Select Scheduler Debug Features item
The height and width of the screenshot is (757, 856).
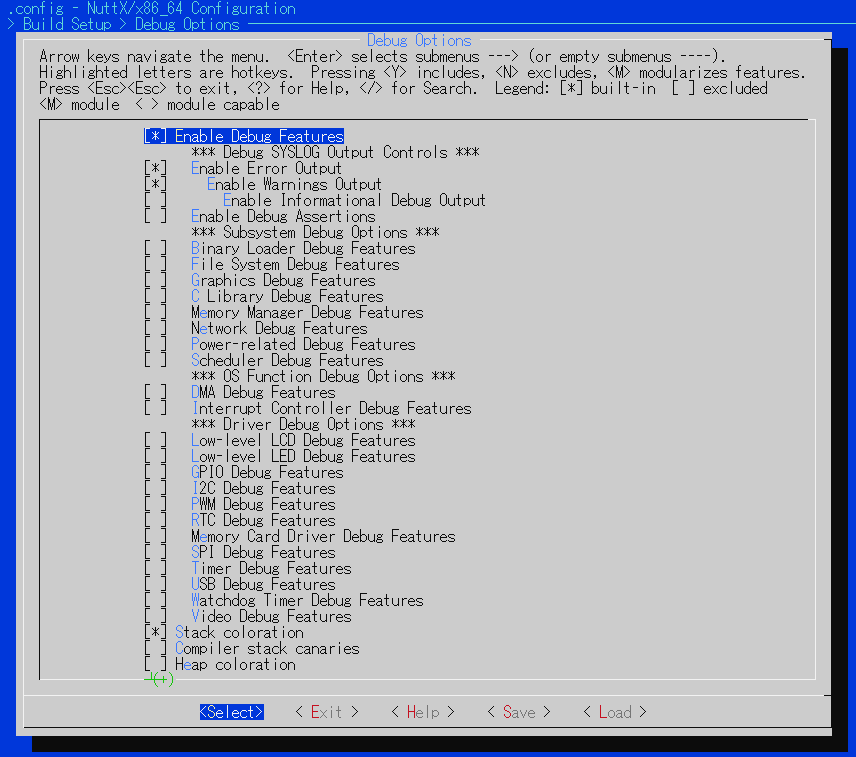[x=287, y=360]
